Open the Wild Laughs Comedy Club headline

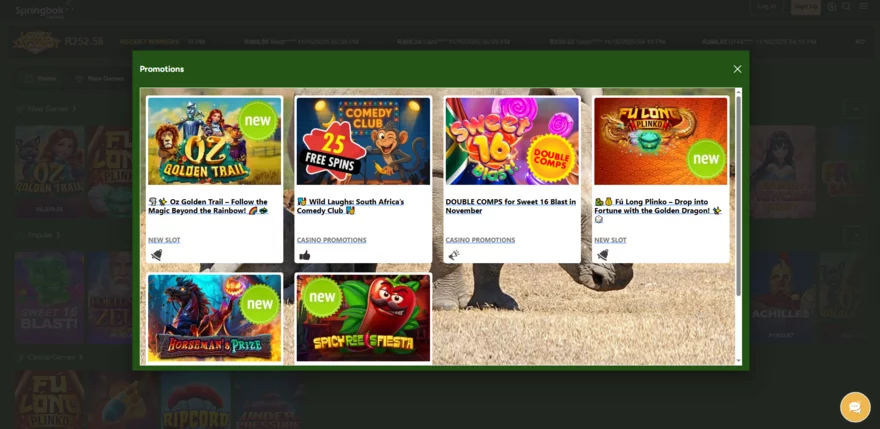coord(350,206)
